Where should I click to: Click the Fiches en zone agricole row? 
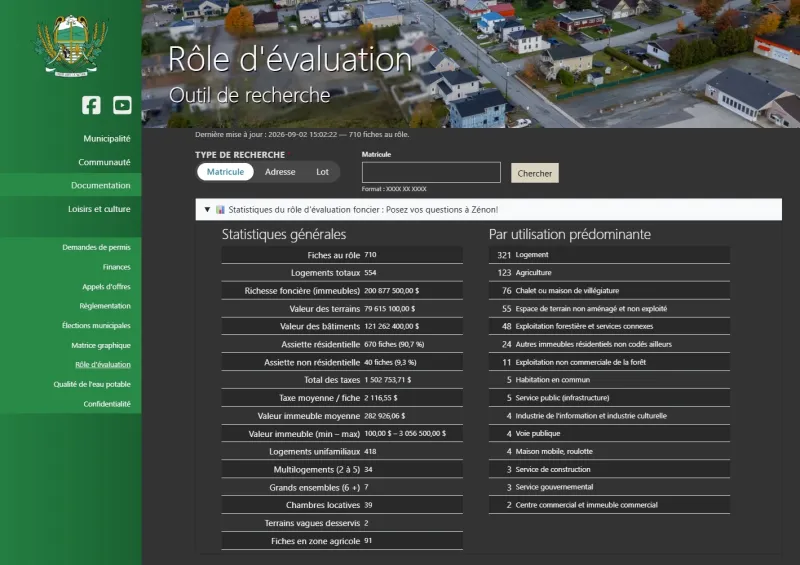click(342, 541)
